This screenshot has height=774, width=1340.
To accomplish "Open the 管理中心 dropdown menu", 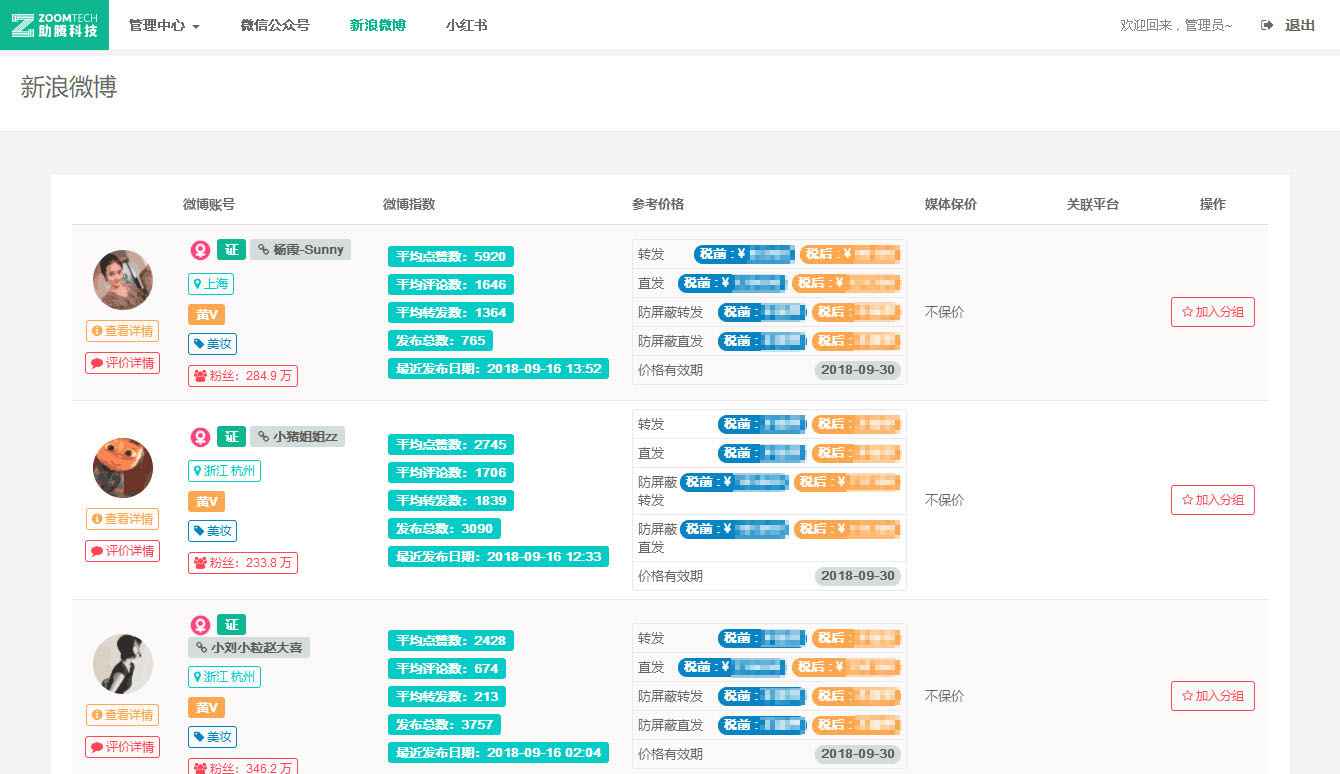I will [x=164, y=26].
